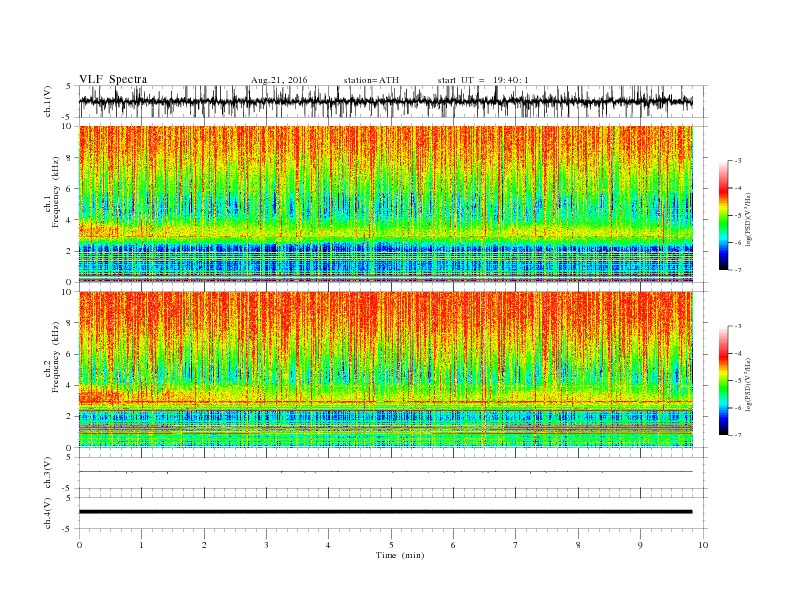Click the '10' tick on the time axis

click(x=703, y=545)
